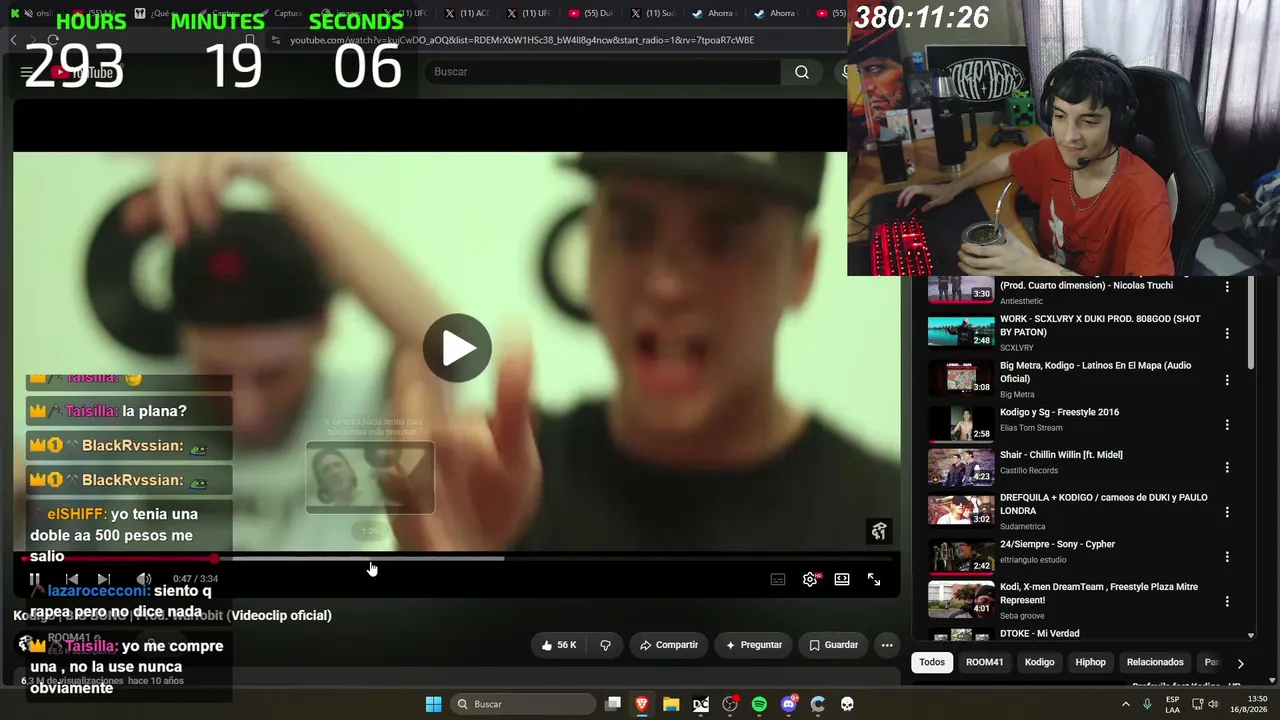1280x720 pixels.
Task: Show more filter chips with right arrow
Action: (1240, 663)
